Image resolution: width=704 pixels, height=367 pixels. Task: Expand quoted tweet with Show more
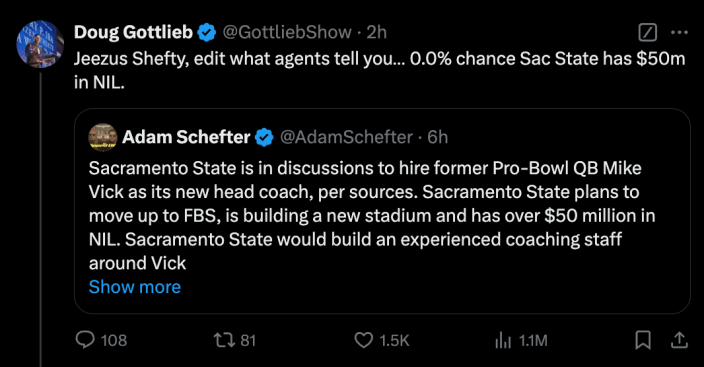click(135, 287)
